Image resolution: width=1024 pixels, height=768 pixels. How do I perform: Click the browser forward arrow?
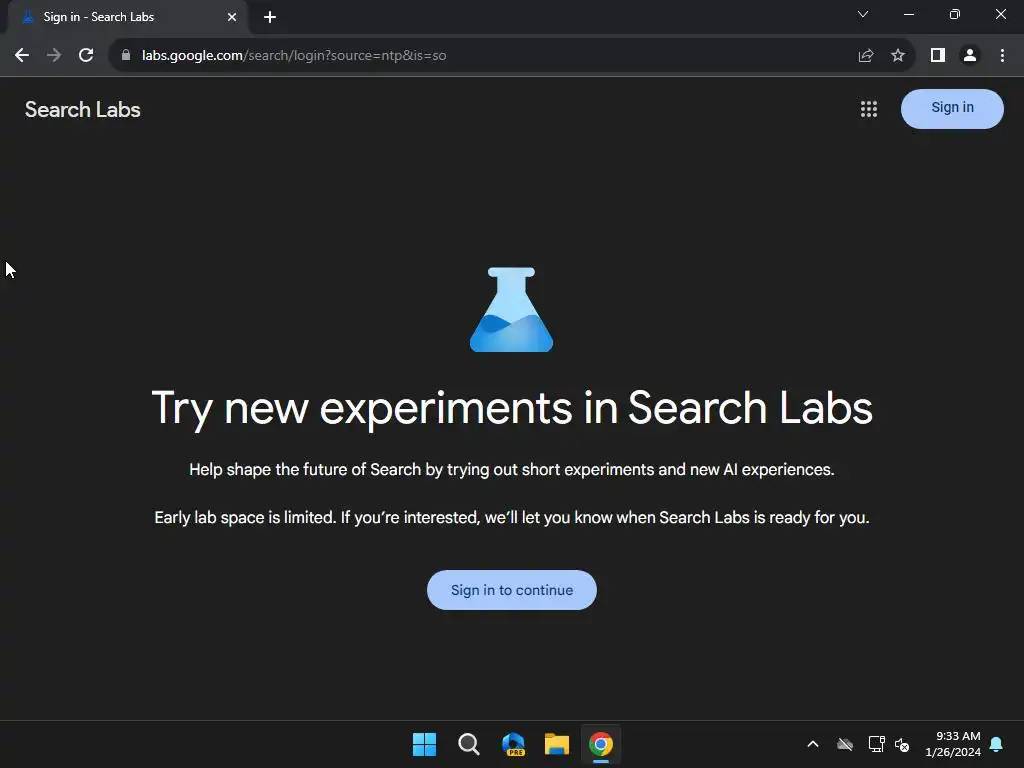pyautogui.click(x=54, y=56)
